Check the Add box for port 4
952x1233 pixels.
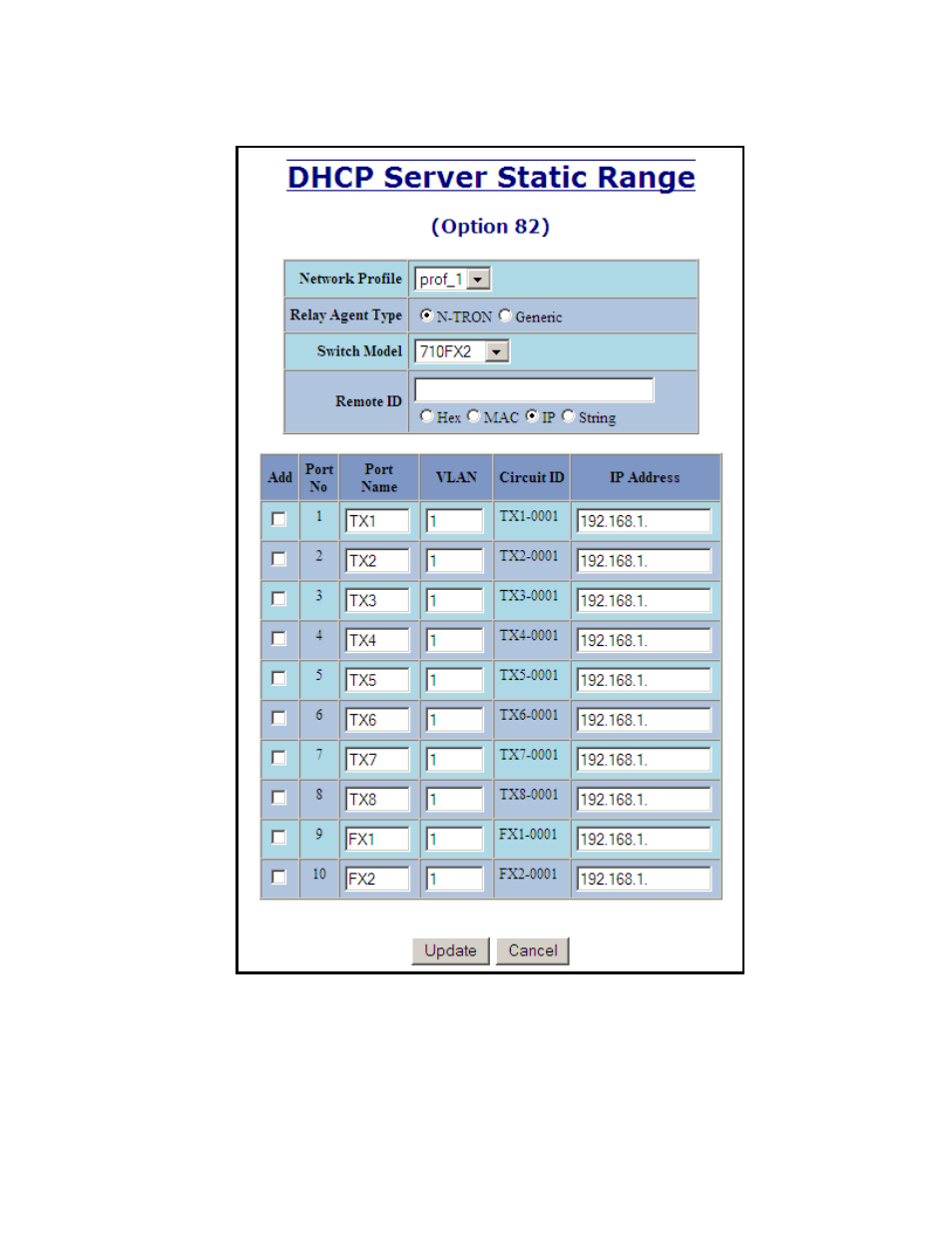click(279, 639)
